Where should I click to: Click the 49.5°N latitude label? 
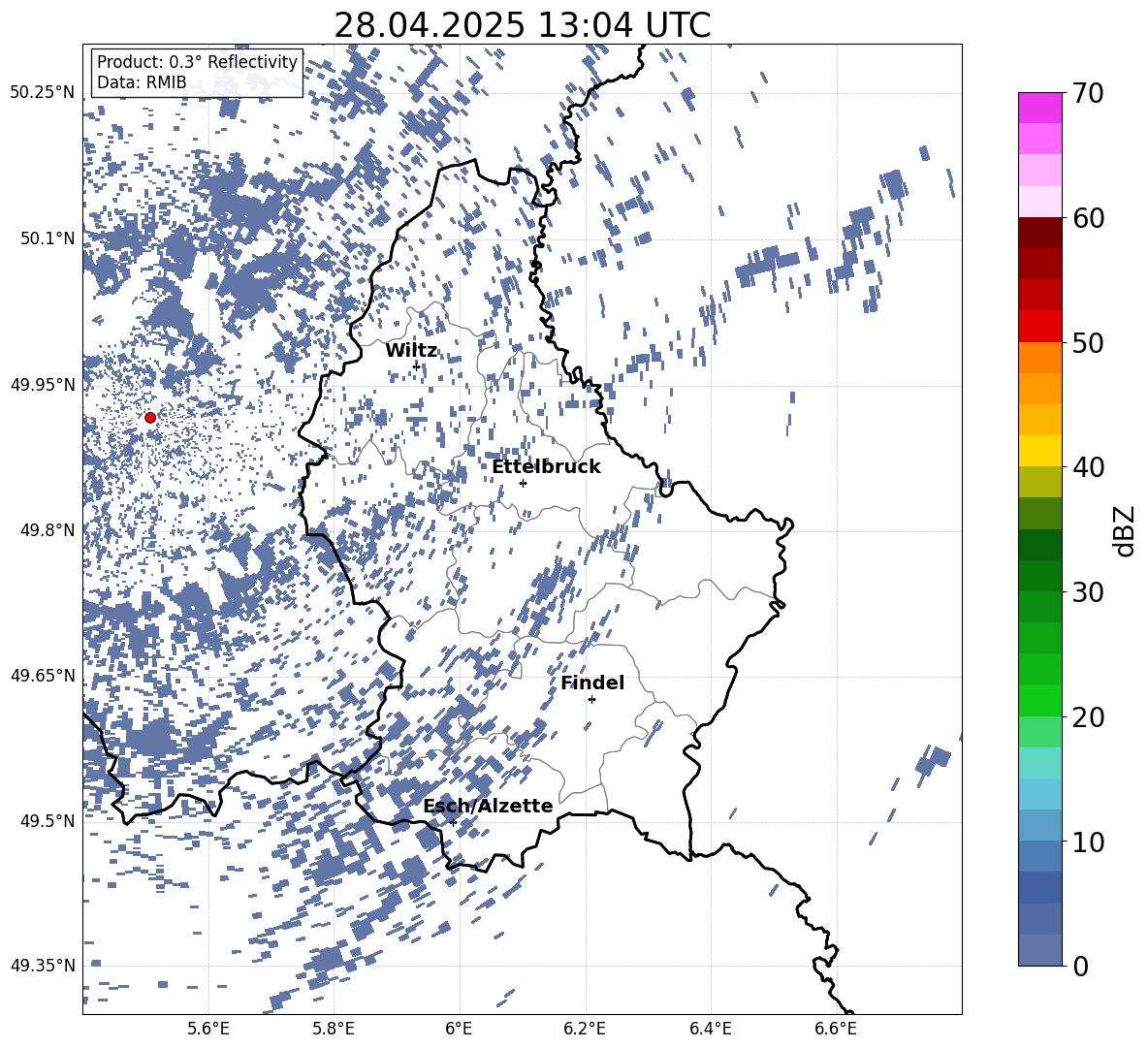(48, 820)
